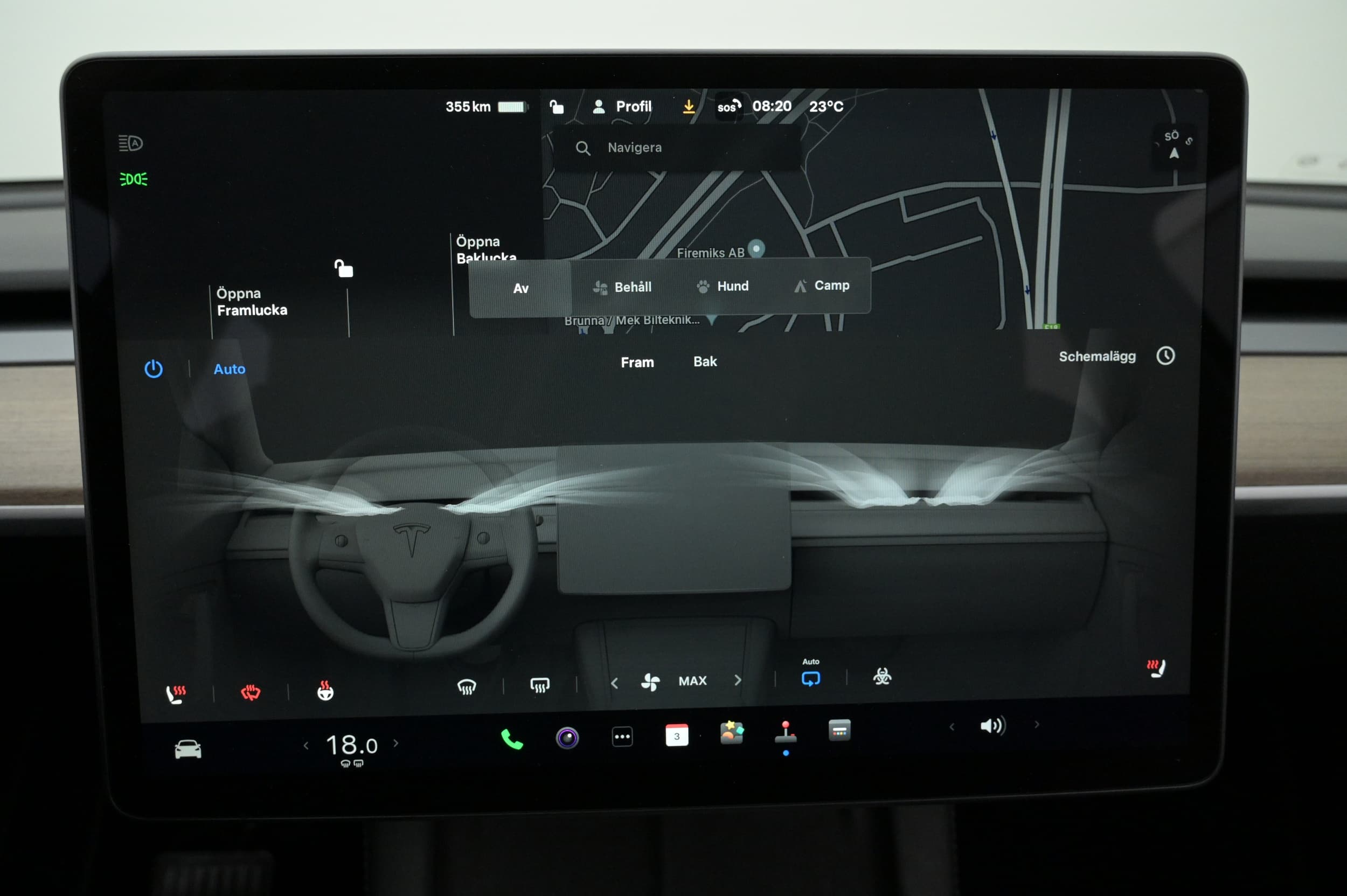Open the Firemiks AB map pin

756,248
